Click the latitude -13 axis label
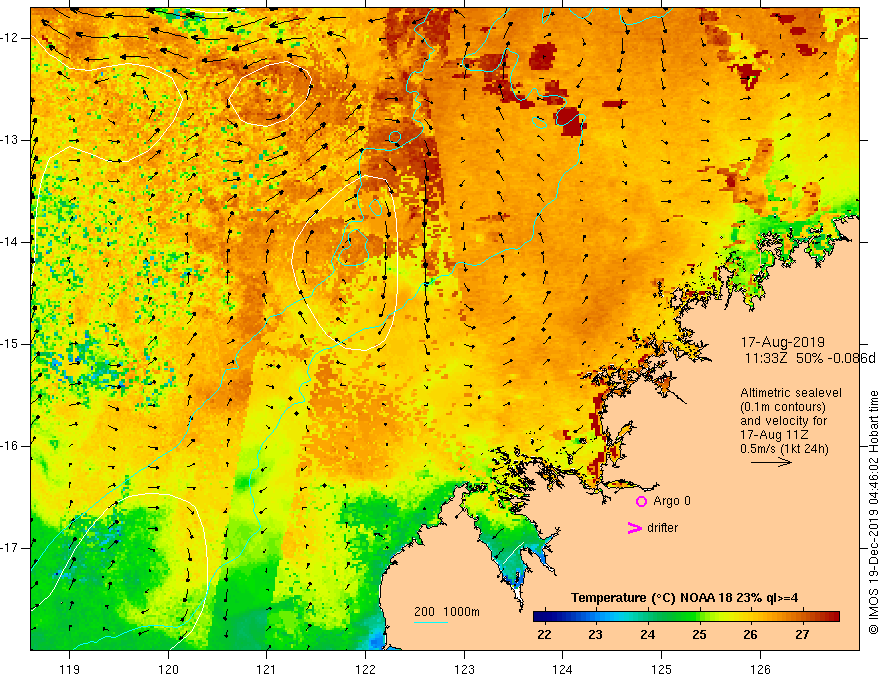This screenshot has height=680, width=880. (x=12, y=140)
